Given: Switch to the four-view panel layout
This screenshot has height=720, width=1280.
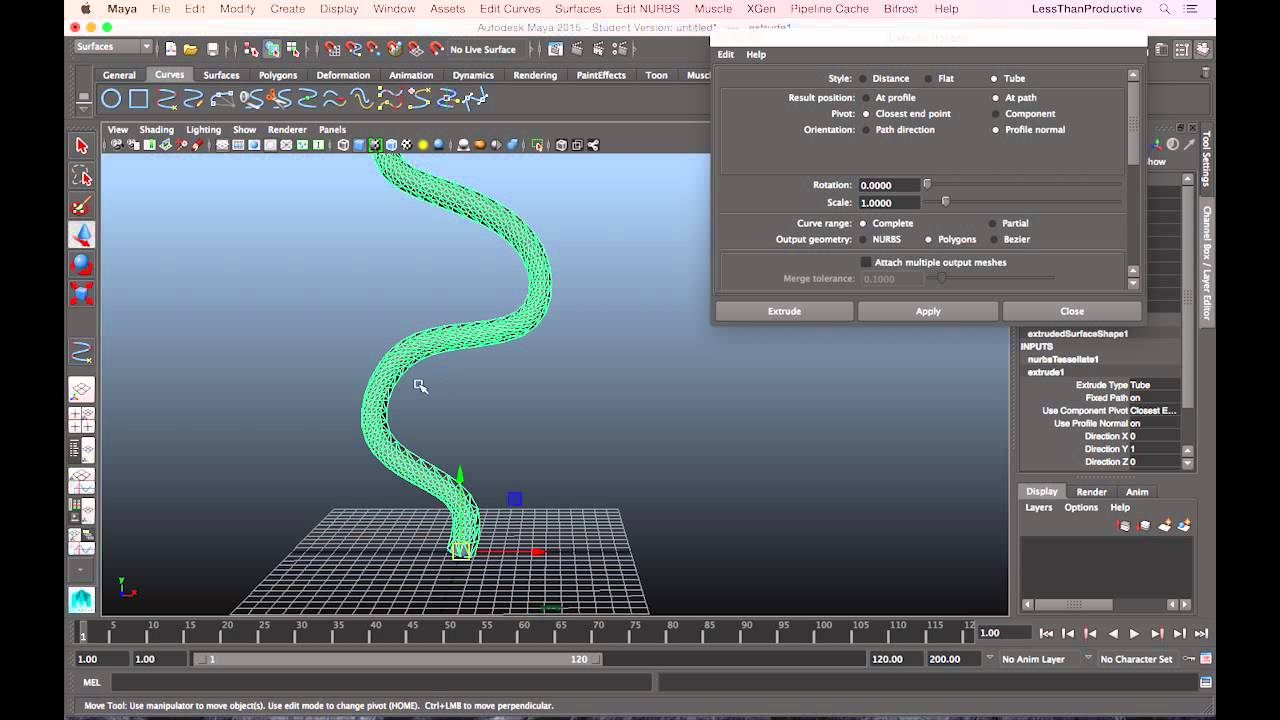Looking at the screenshot, I should pos(82,420).
